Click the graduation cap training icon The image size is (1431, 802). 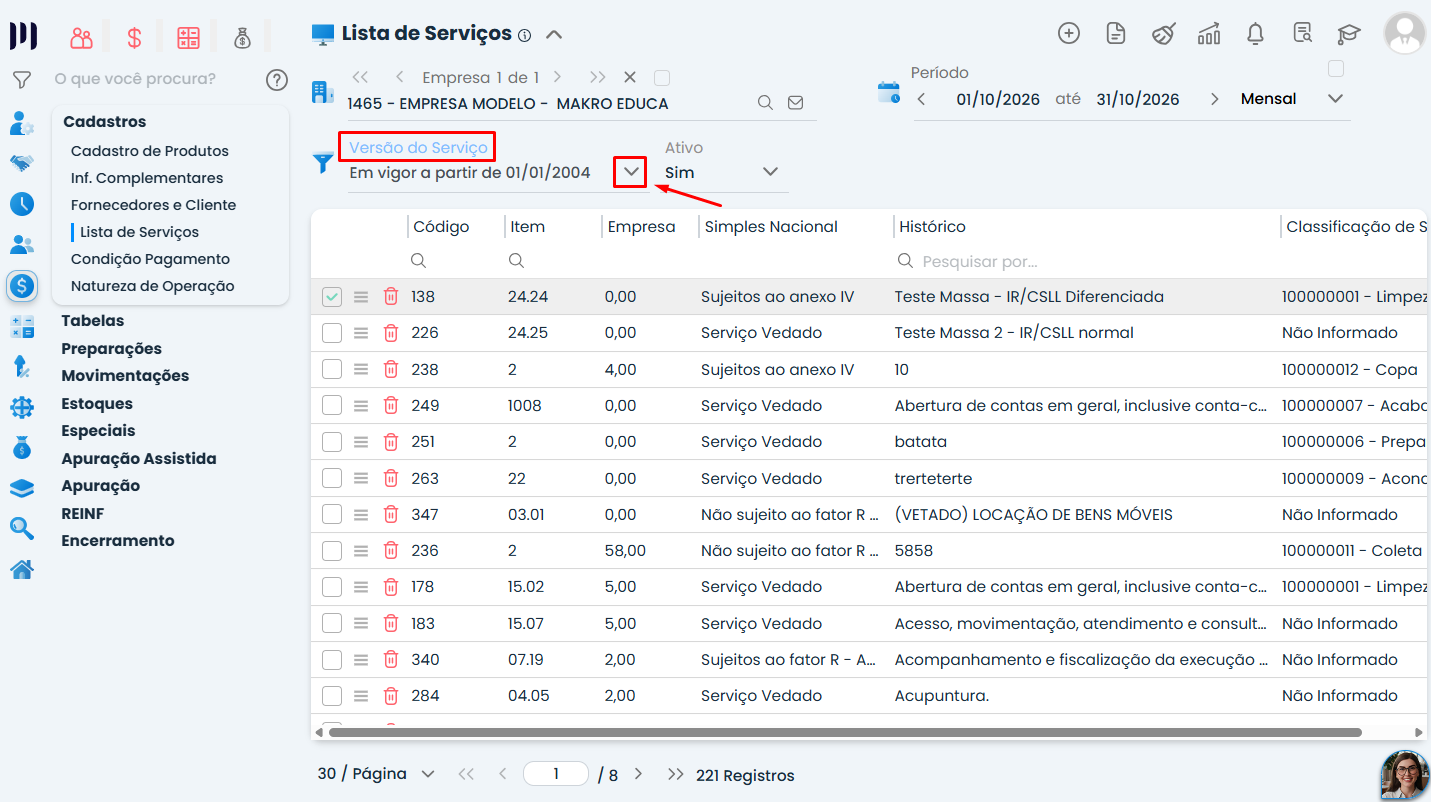pos(1349,33)
